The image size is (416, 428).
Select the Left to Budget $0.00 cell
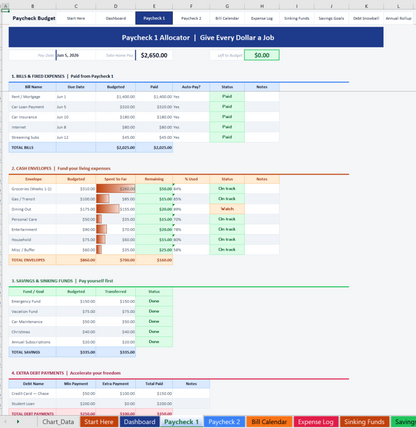point(262,55)
